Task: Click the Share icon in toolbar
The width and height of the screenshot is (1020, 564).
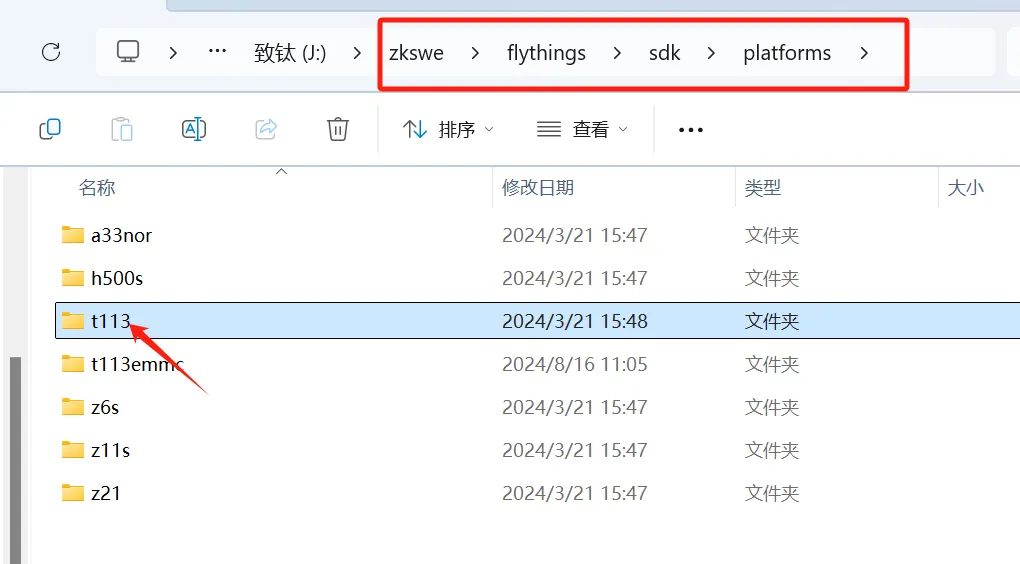Action: click(x=266, y=129)
